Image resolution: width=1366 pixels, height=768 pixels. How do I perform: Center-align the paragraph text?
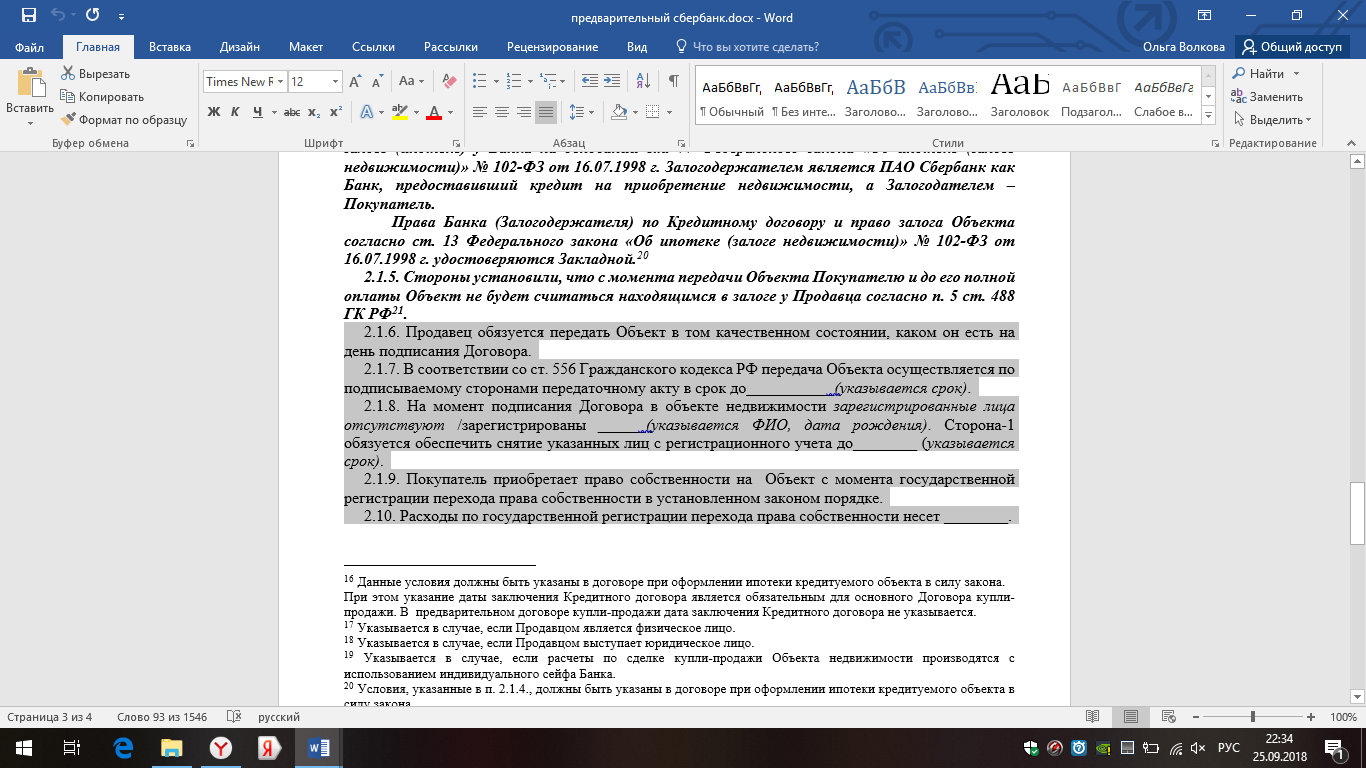(x=501, y=112)
